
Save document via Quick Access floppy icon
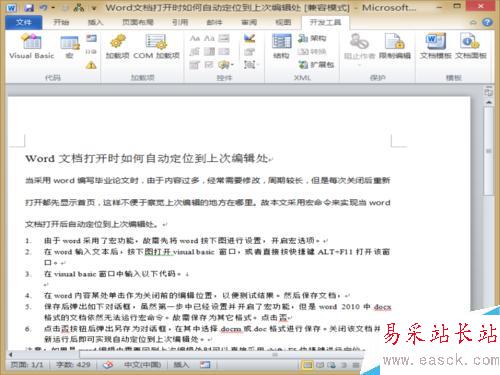(29, 7)
